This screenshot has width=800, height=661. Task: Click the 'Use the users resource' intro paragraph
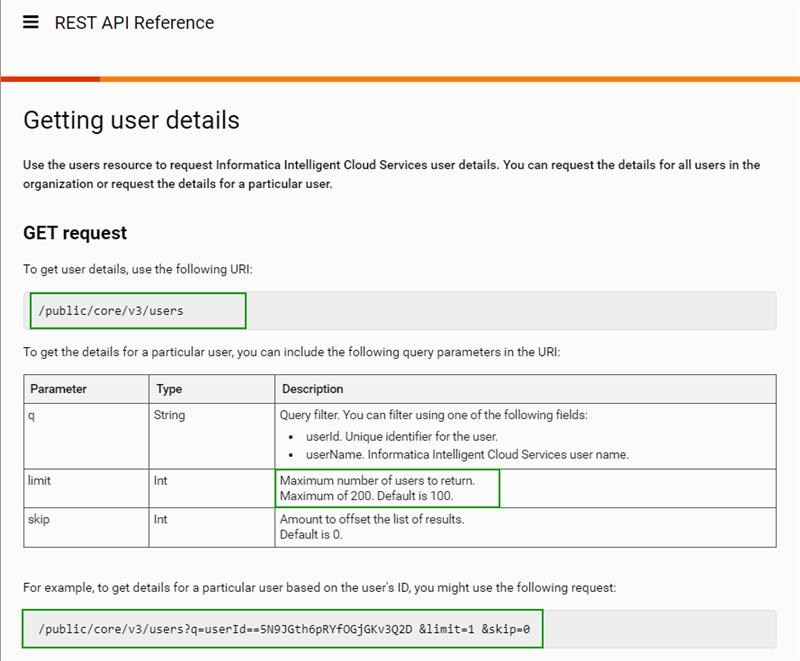[x=391, y=174]
